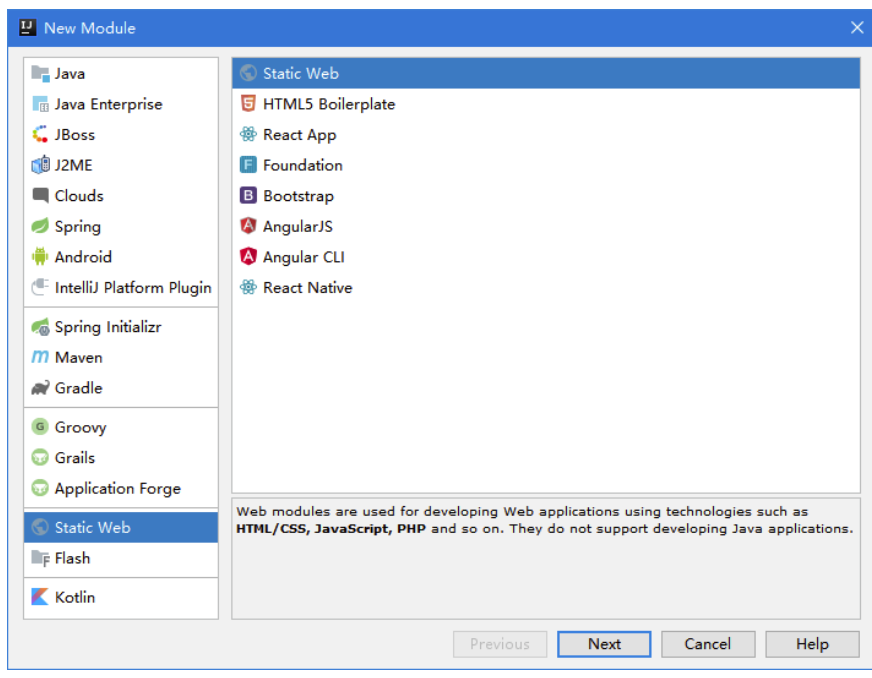Pick the J2ME module type label

pos(74,166)
